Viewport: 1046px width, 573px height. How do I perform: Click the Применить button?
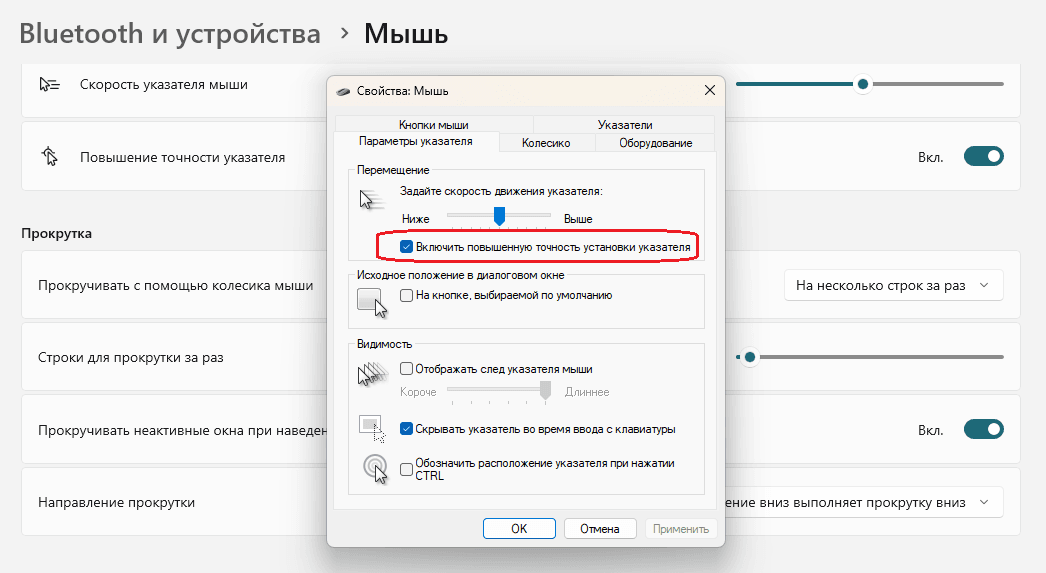coord(680,528)
